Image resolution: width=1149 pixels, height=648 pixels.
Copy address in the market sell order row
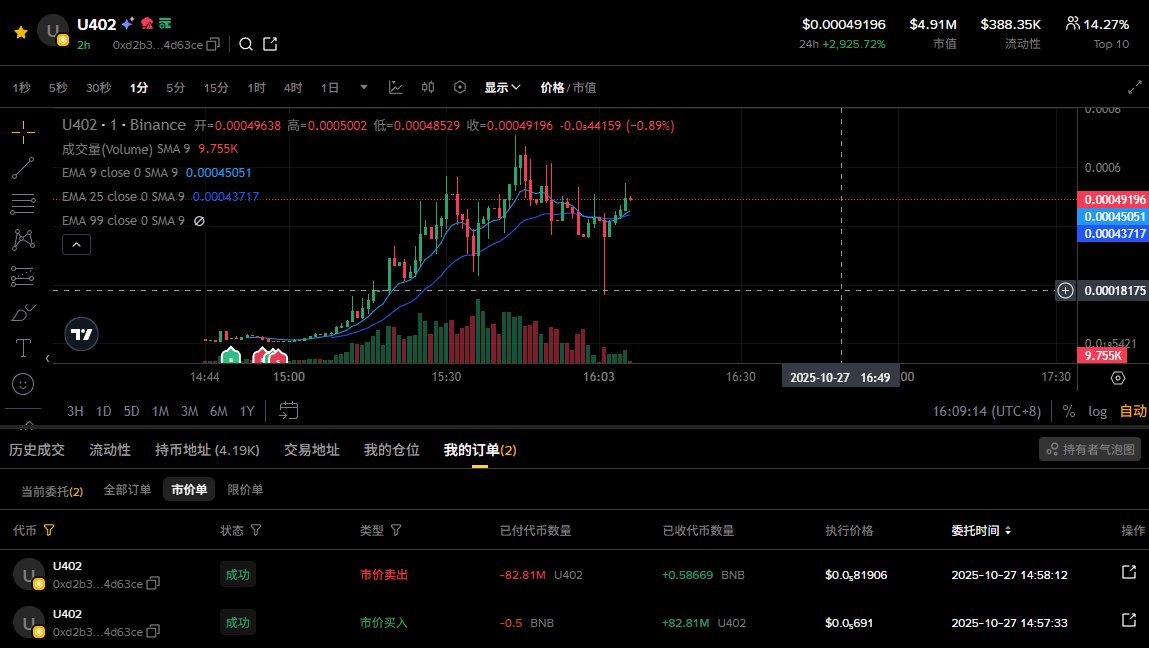tap(153, 583)
